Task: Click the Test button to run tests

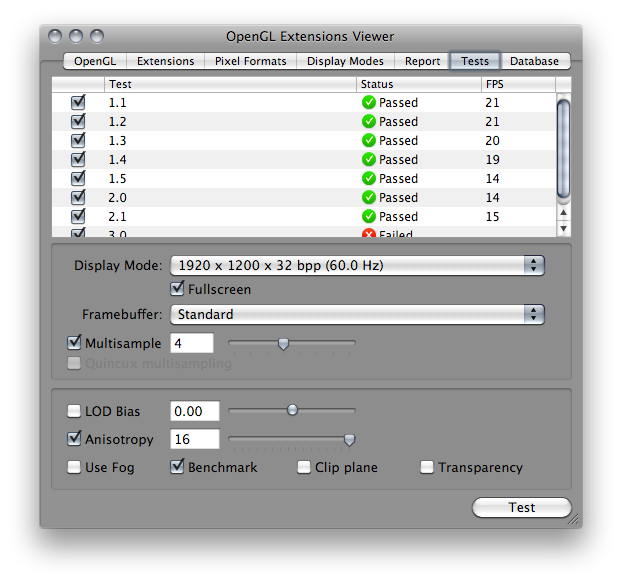Action: tap(522, 507)
